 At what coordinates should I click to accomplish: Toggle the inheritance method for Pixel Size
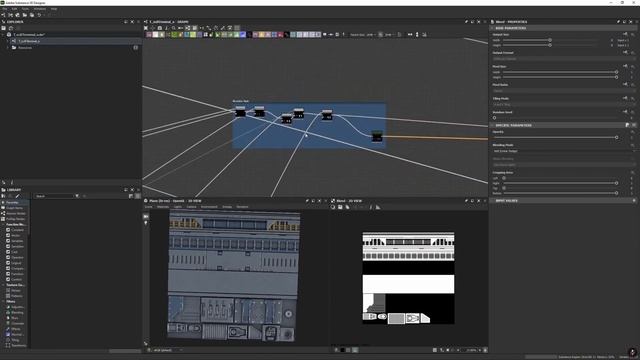coord(625,66)
